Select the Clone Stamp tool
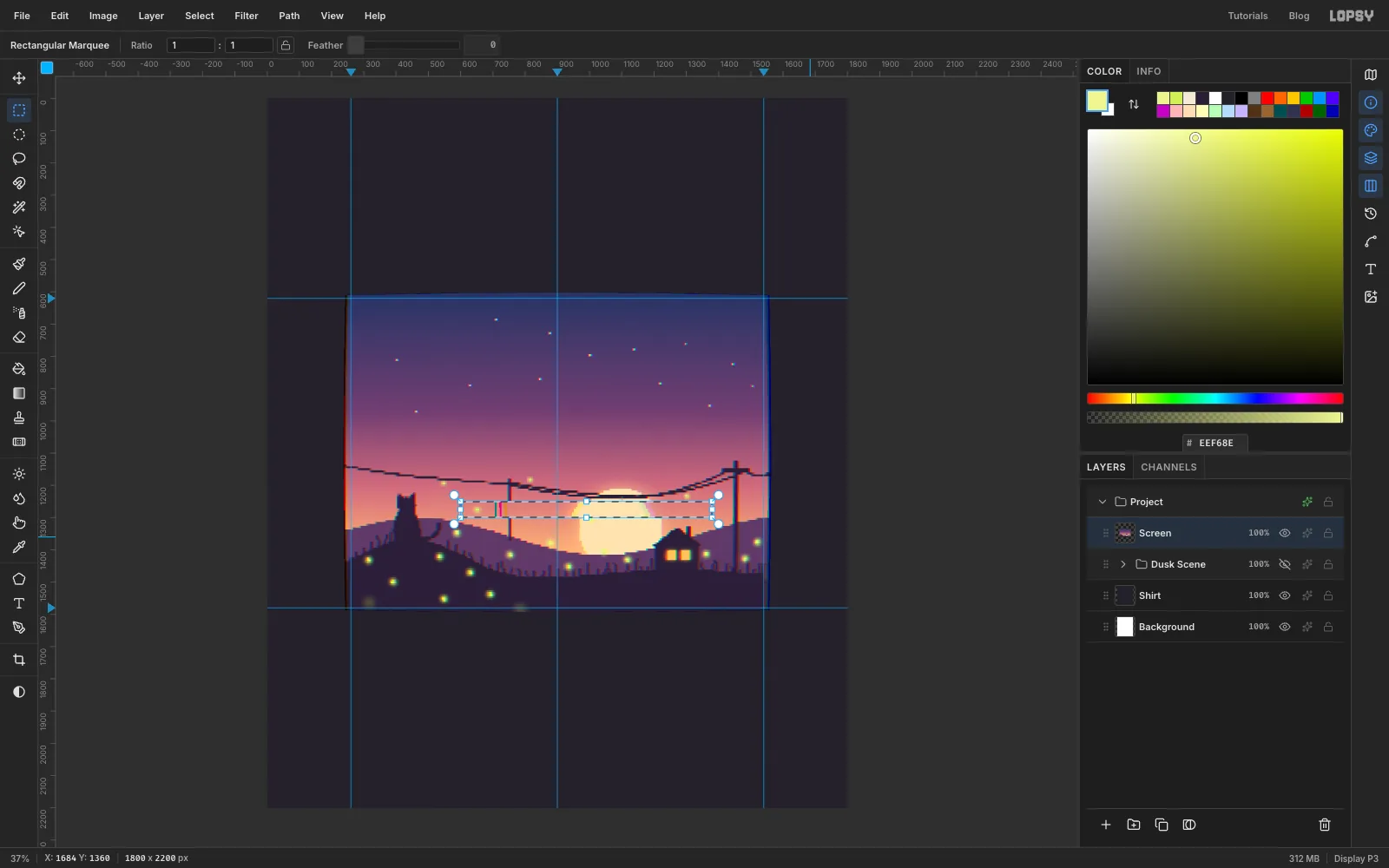 click(19, 418)
